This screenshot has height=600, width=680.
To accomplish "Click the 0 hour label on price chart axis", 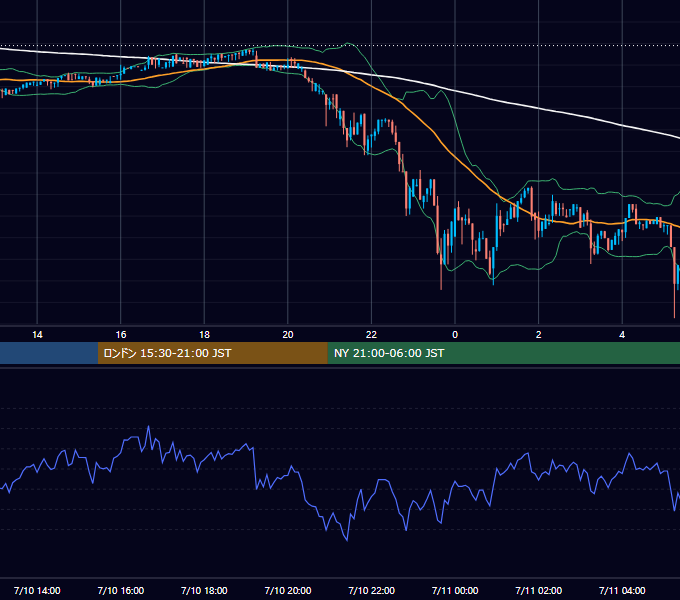I will [455, 335].
